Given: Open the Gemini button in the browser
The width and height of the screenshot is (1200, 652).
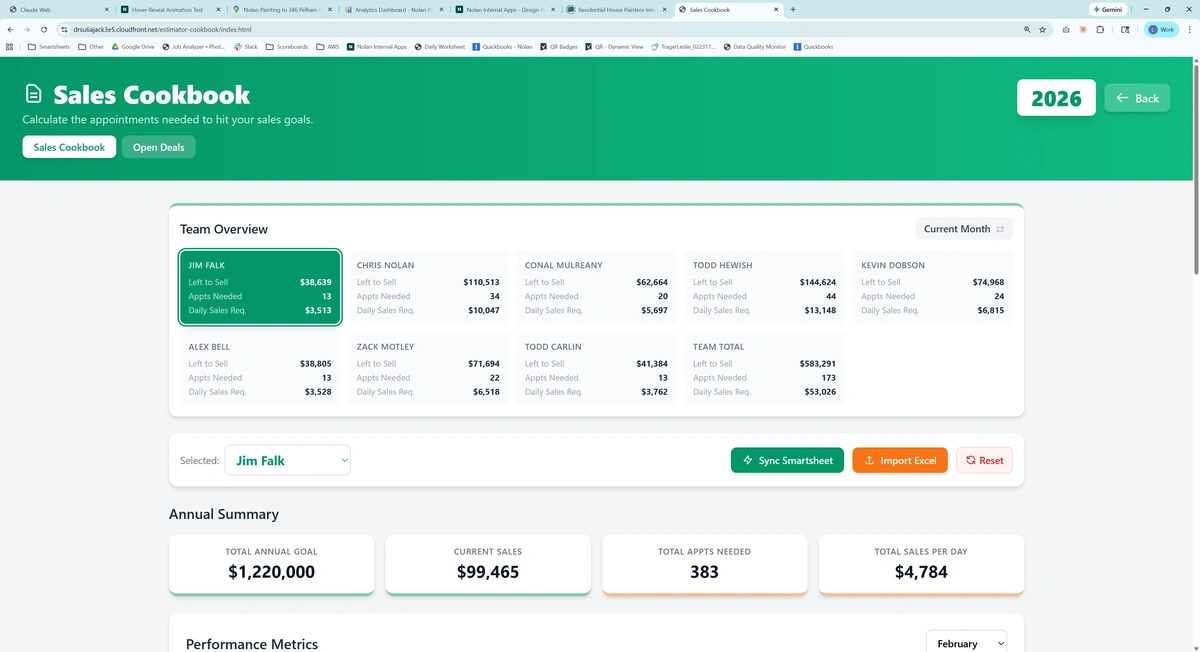Looking at the screenshot, I should pyautogui.click(x=1107, y=9).
